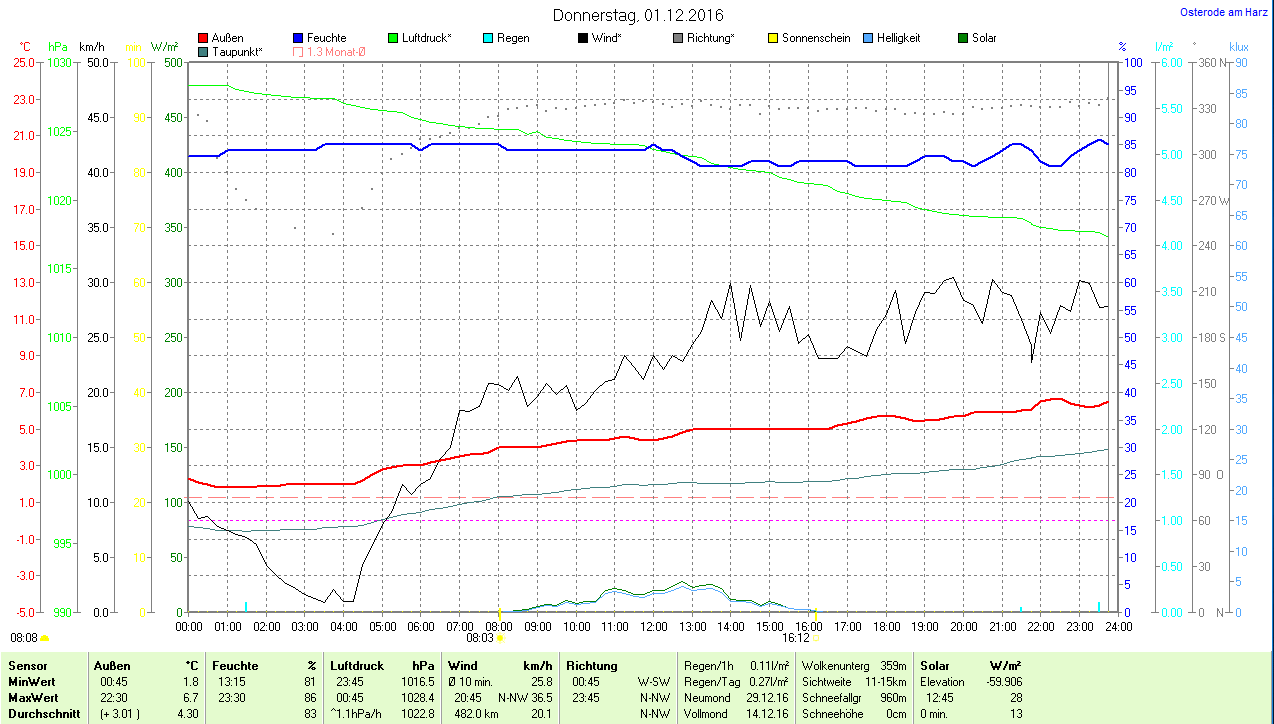Toggle the 1.3 Monat-Ø legend box

[298, 51]
